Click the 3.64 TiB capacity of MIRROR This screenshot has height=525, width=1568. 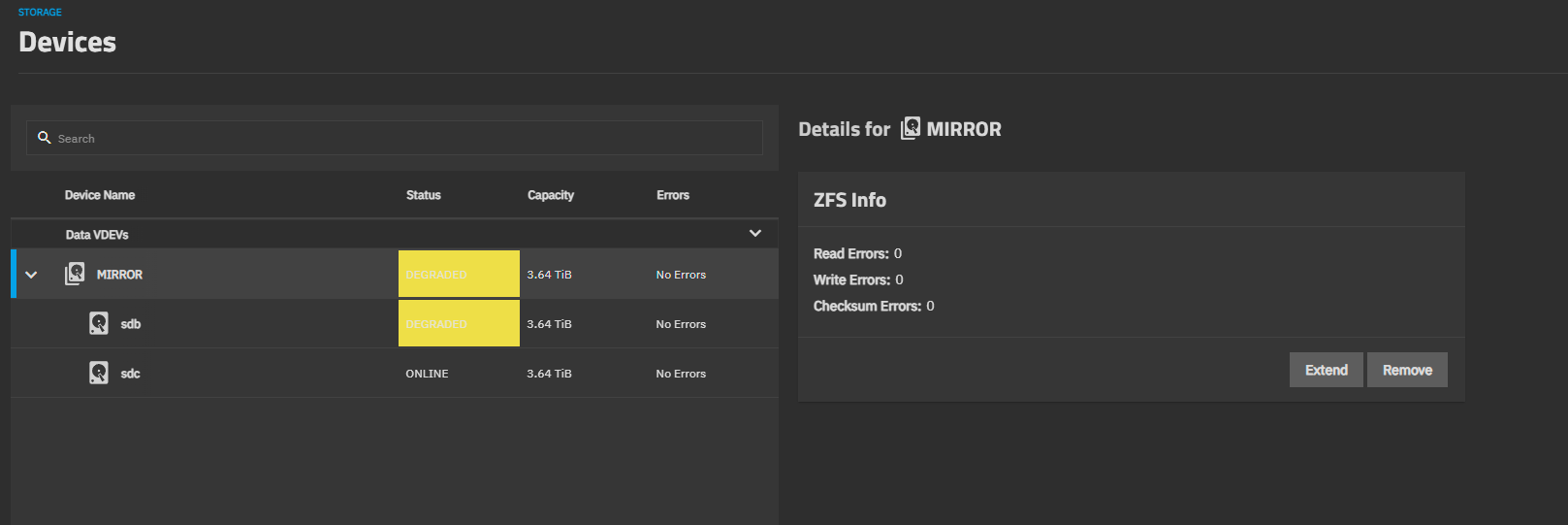pos(549,275)
